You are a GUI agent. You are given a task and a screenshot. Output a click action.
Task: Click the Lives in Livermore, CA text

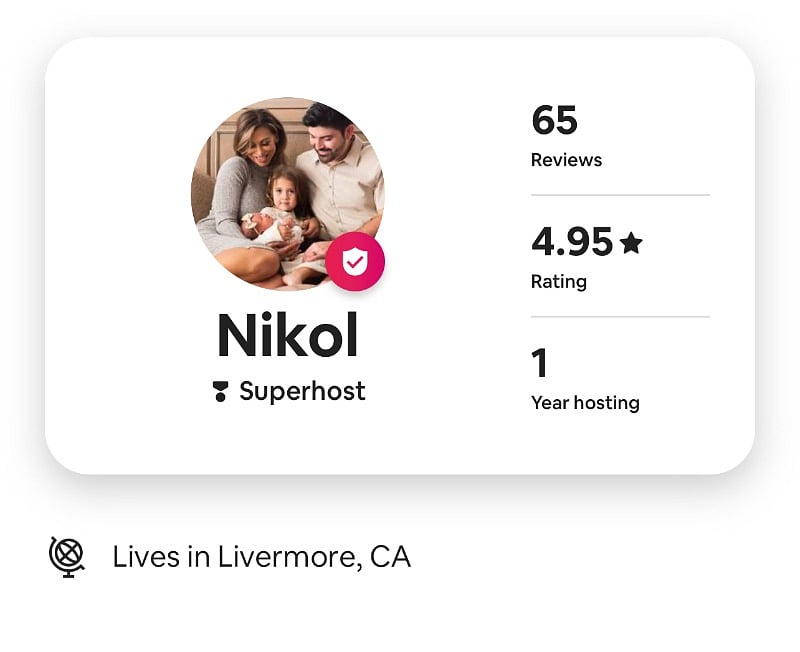click(x=262, y=557)
